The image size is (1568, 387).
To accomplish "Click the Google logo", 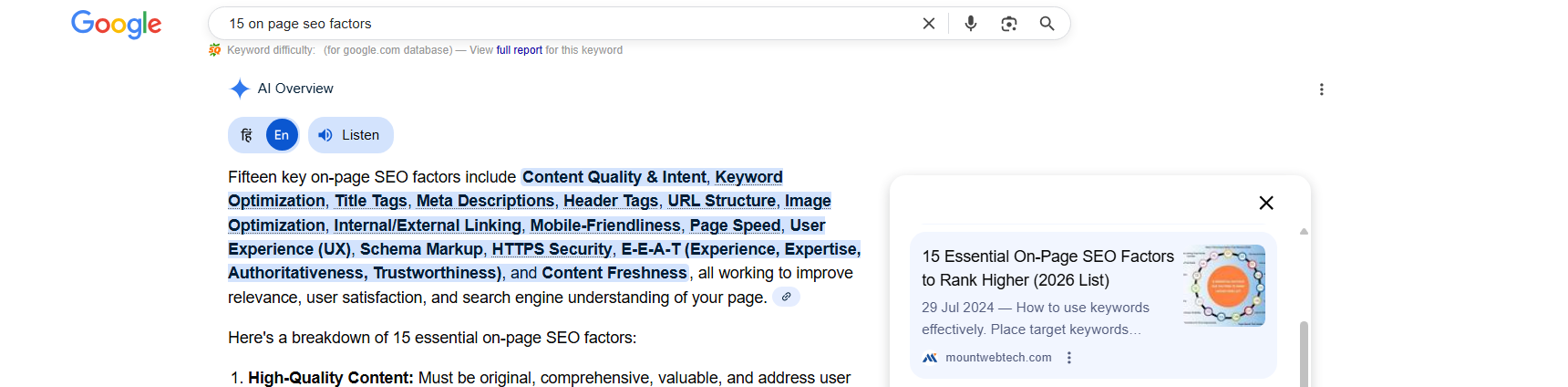I will pyautogui.click(x=116, y=24).
